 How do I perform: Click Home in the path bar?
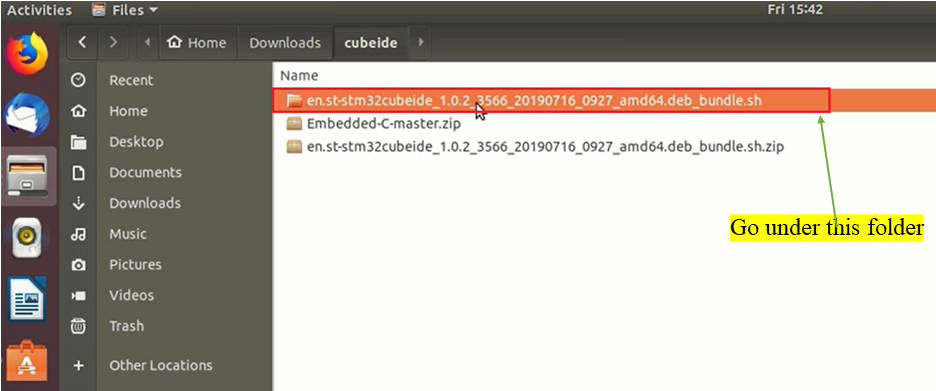198,42
